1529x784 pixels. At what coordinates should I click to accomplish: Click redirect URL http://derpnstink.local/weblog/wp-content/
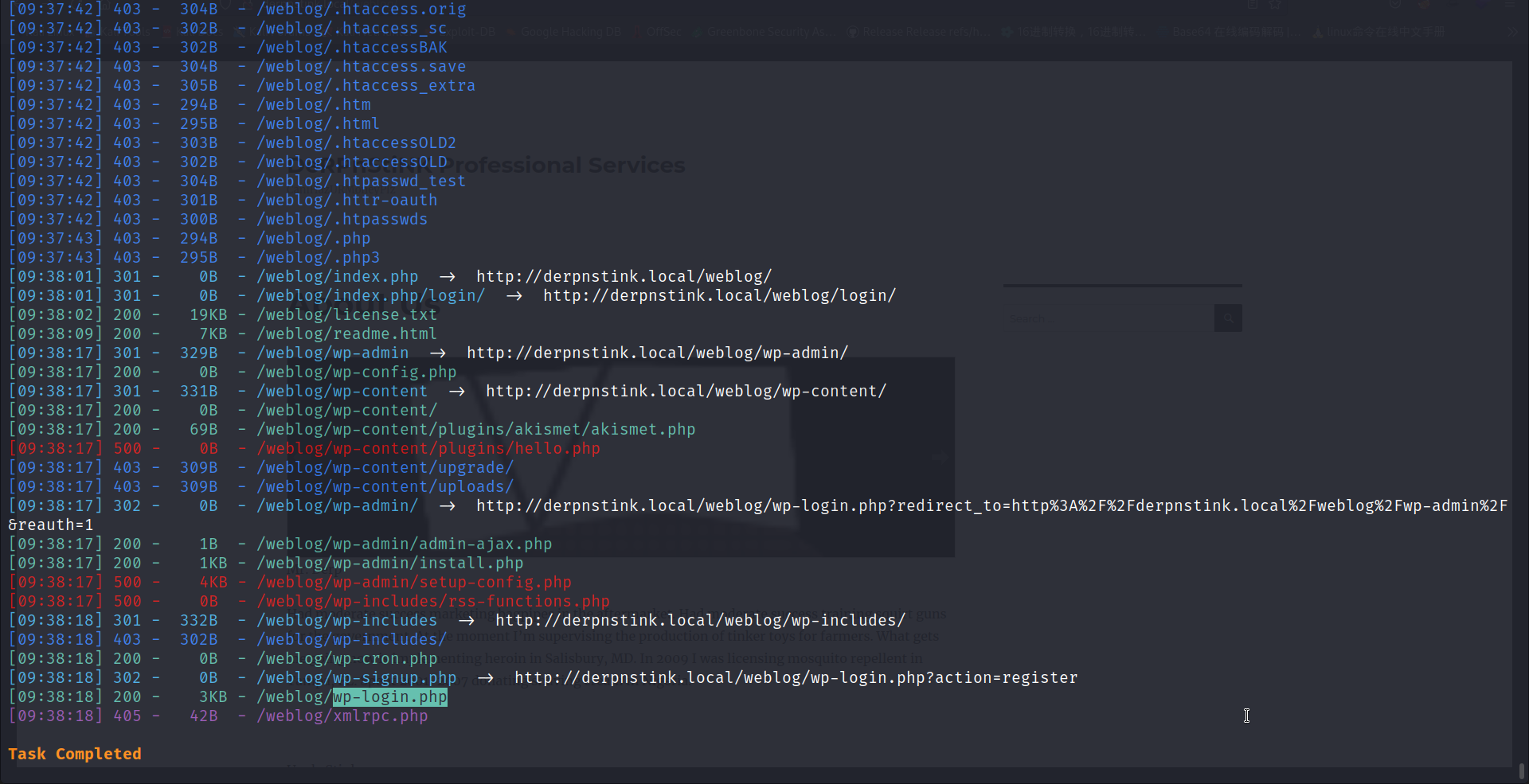coord(686,392)
